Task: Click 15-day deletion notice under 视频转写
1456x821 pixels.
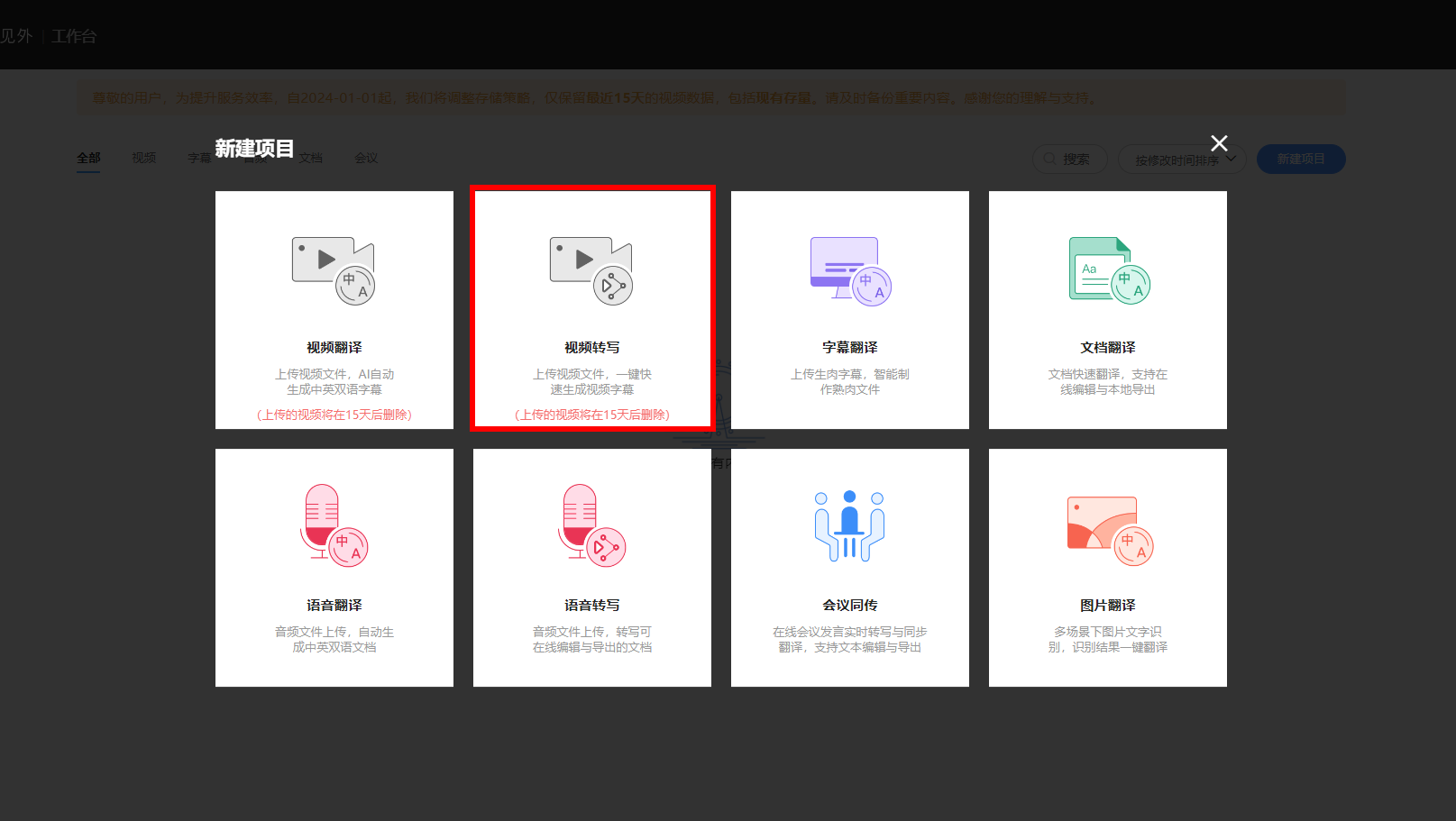Action: coord(592,415)
